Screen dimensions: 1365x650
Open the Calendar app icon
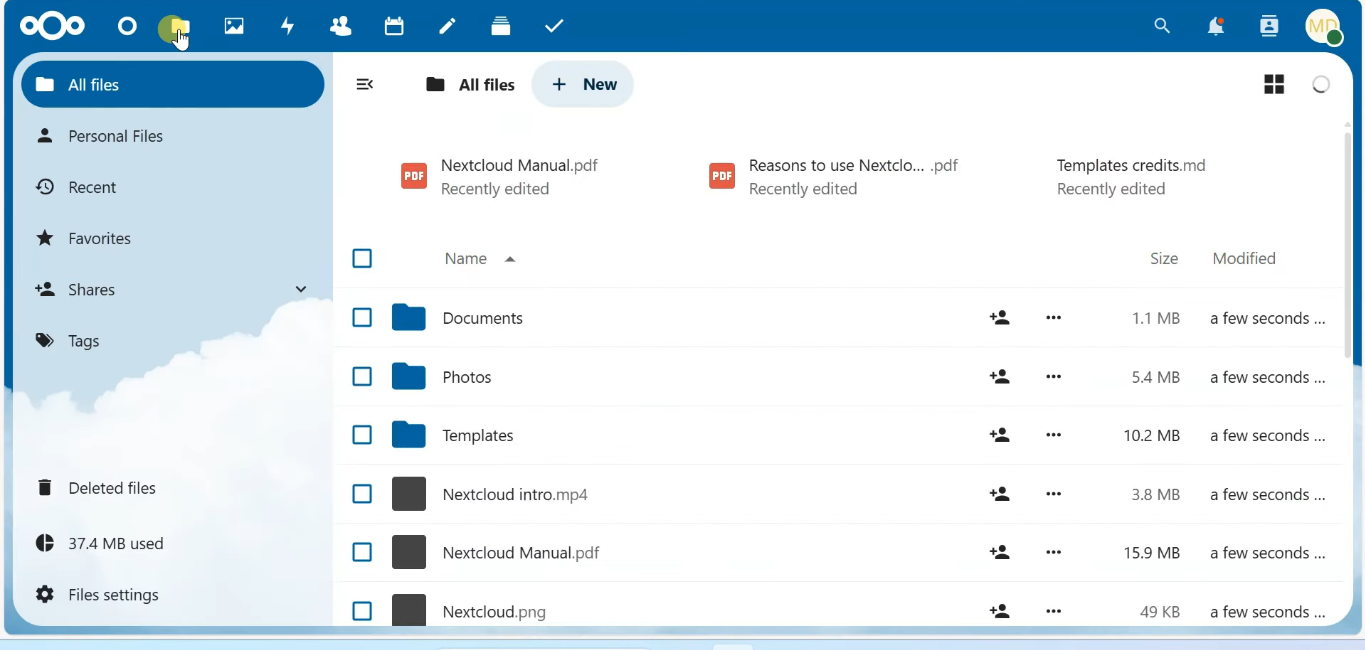394,26
